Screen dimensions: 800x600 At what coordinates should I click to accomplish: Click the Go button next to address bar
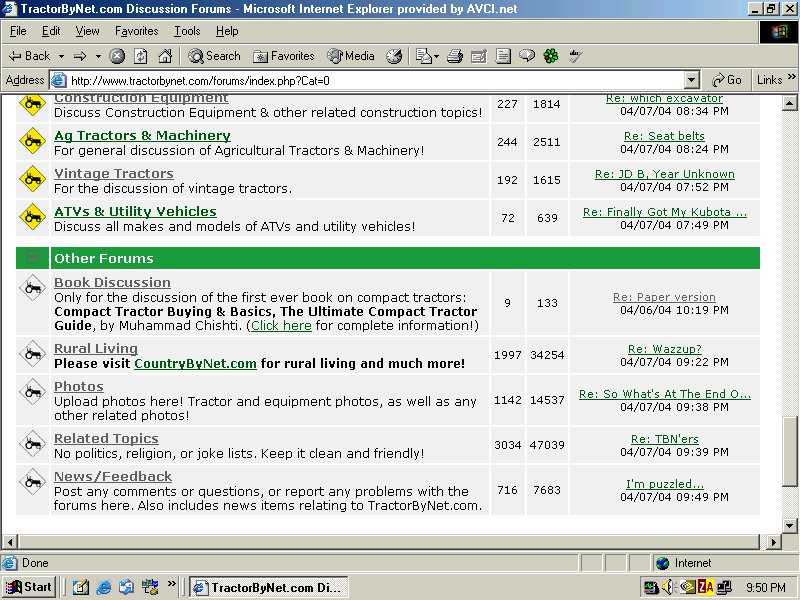(727, 80)
